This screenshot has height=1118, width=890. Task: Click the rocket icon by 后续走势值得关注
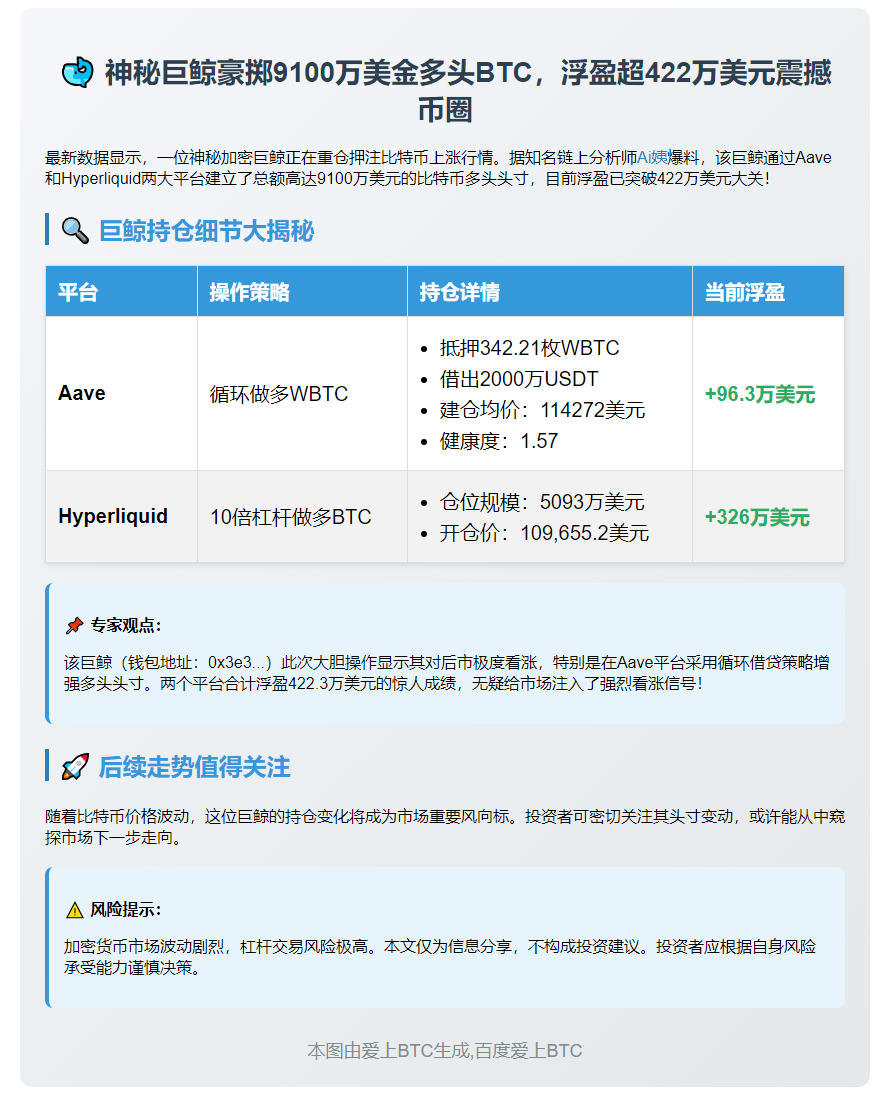click(x=75, y=767)
